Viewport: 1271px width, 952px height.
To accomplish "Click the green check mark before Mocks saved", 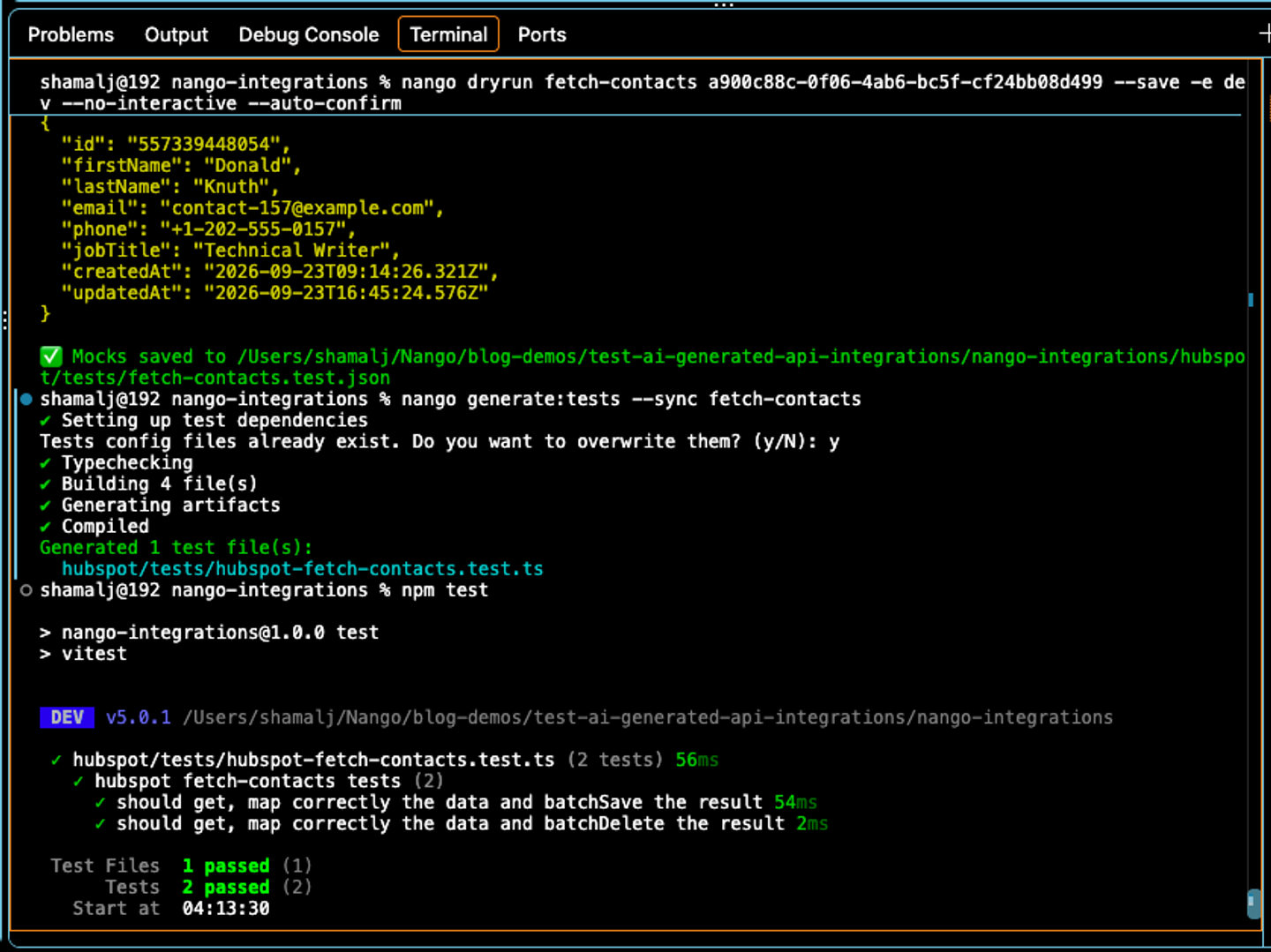I will click(51, 356).
